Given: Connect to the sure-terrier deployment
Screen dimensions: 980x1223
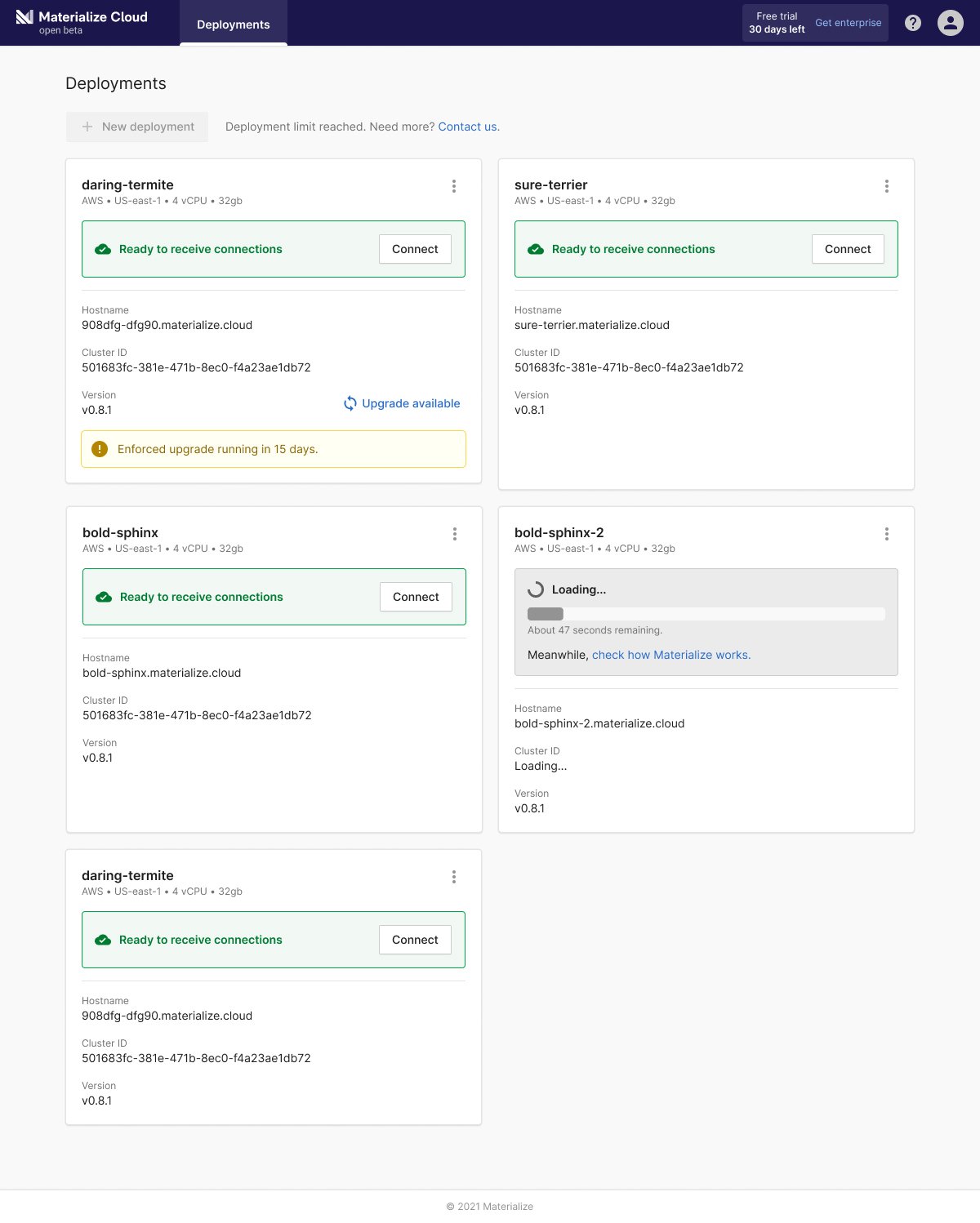Looking at the screenshot, I should point(848,249).
